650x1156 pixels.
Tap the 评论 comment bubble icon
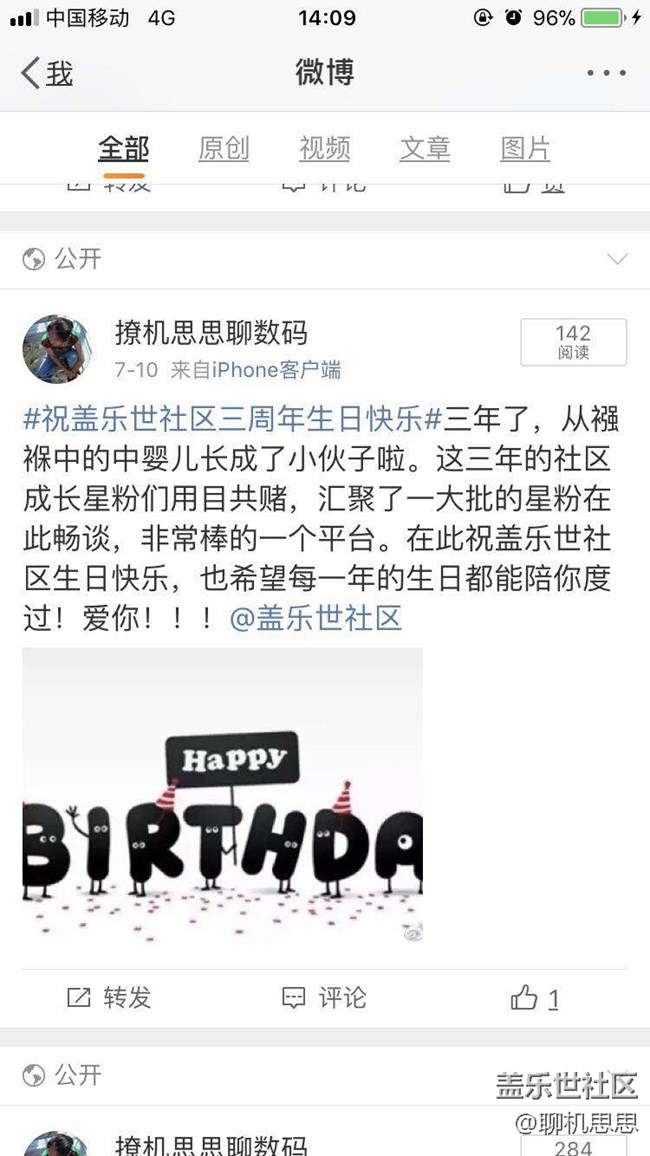click(293, 998)
